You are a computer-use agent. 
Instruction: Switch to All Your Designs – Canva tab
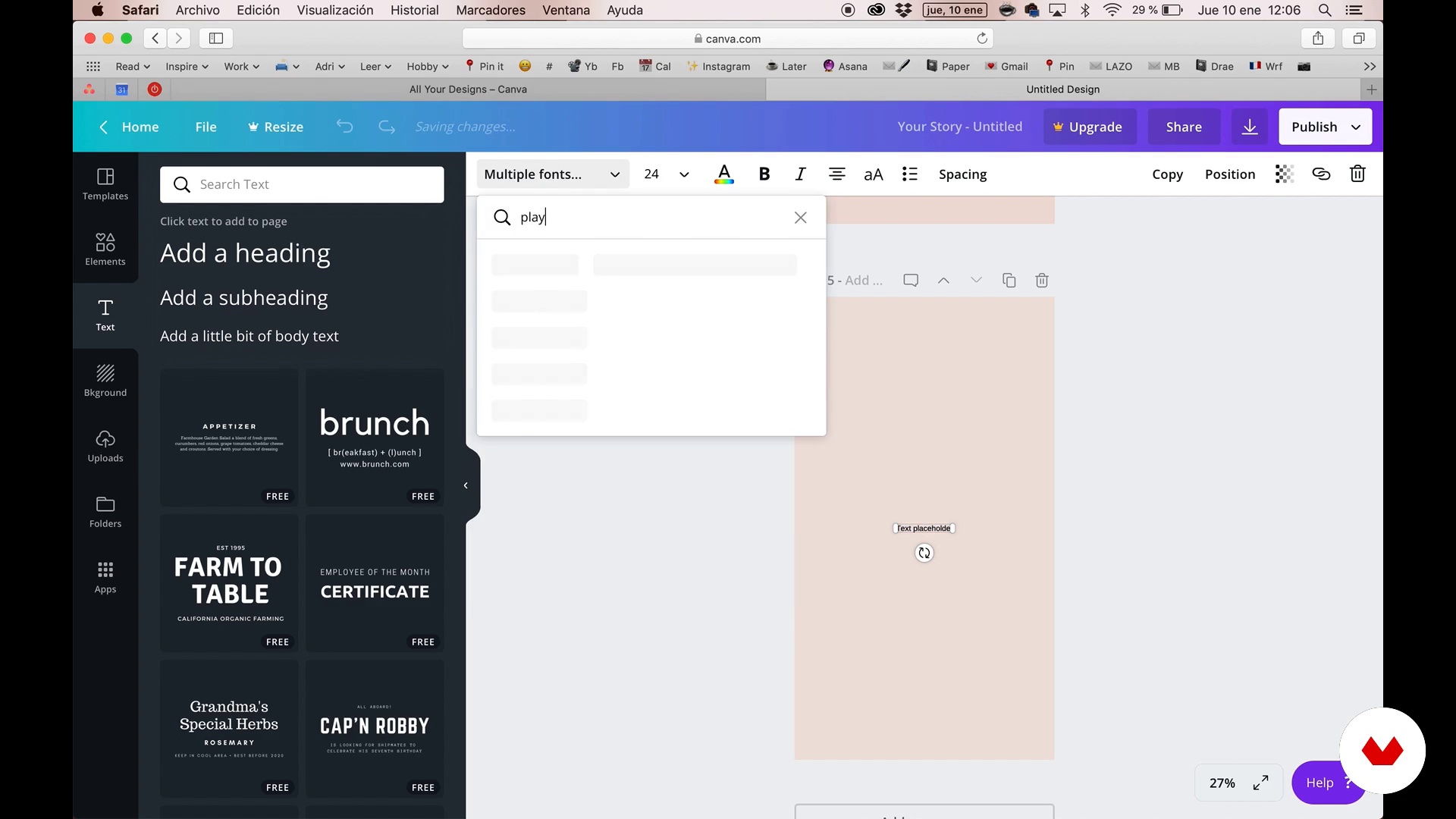tap(467, 89)
